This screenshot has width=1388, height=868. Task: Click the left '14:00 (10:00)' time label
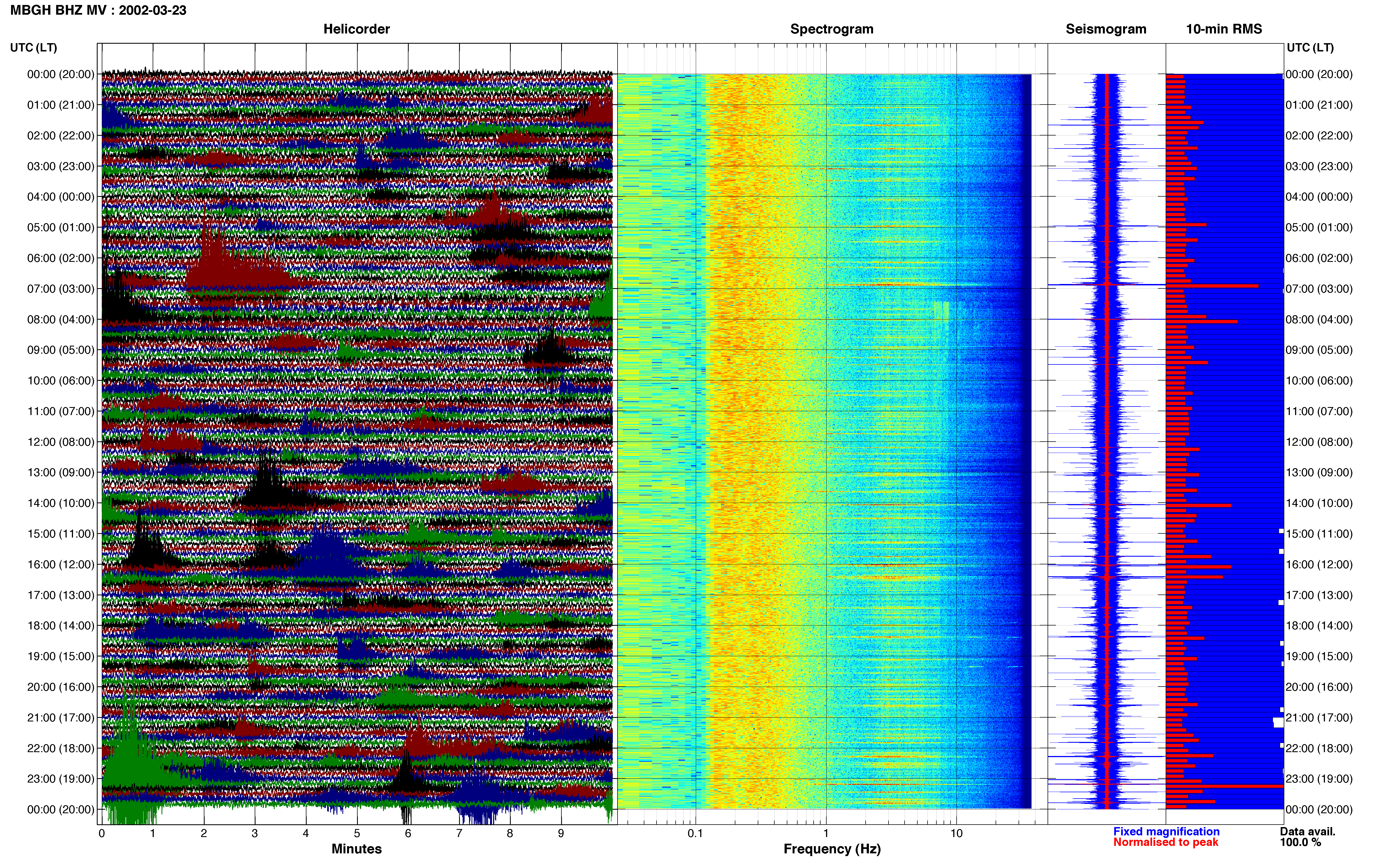pos(61,504)
